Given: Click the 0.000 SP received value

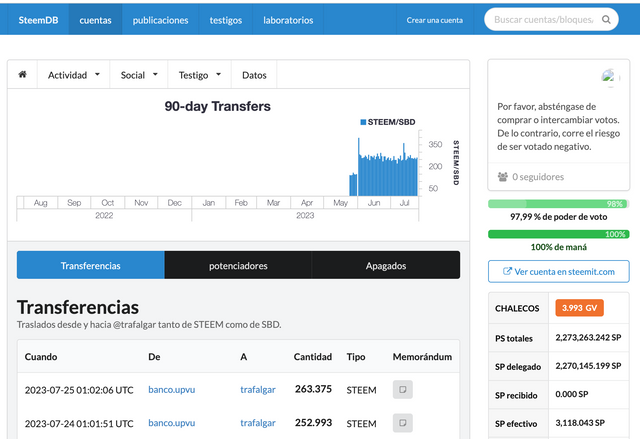Looking at the screenshot, I should (x=571, y=394).
